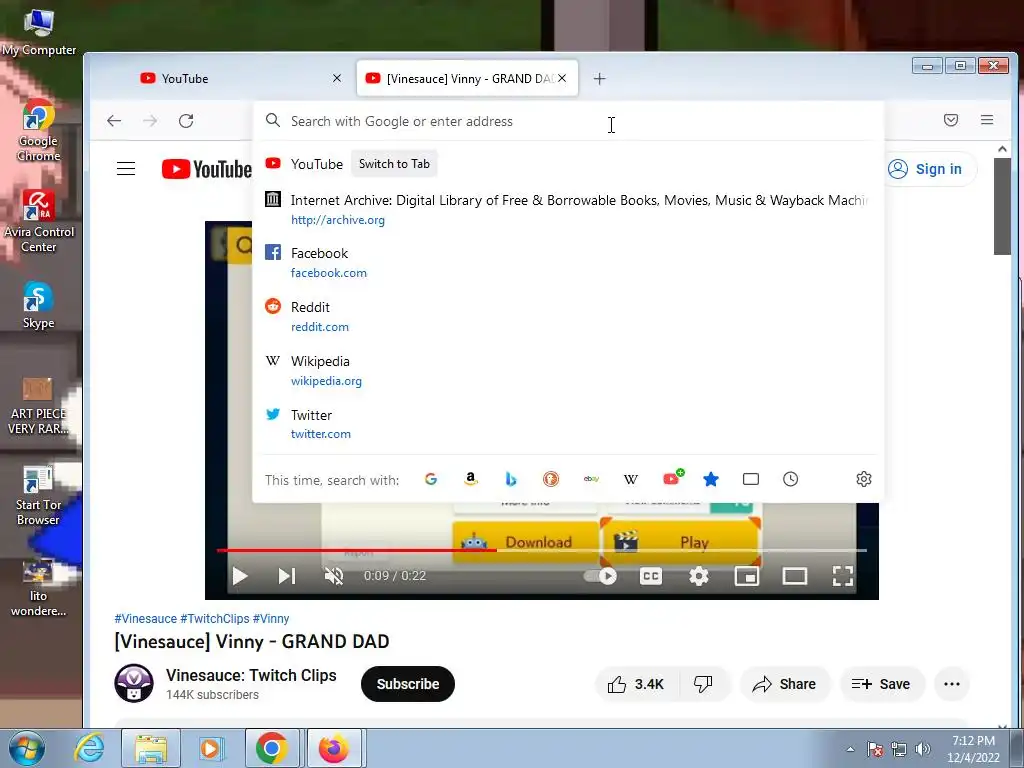This screenshot has width=1024, height=768.
Task: Play the video
Action: (240, 576)
